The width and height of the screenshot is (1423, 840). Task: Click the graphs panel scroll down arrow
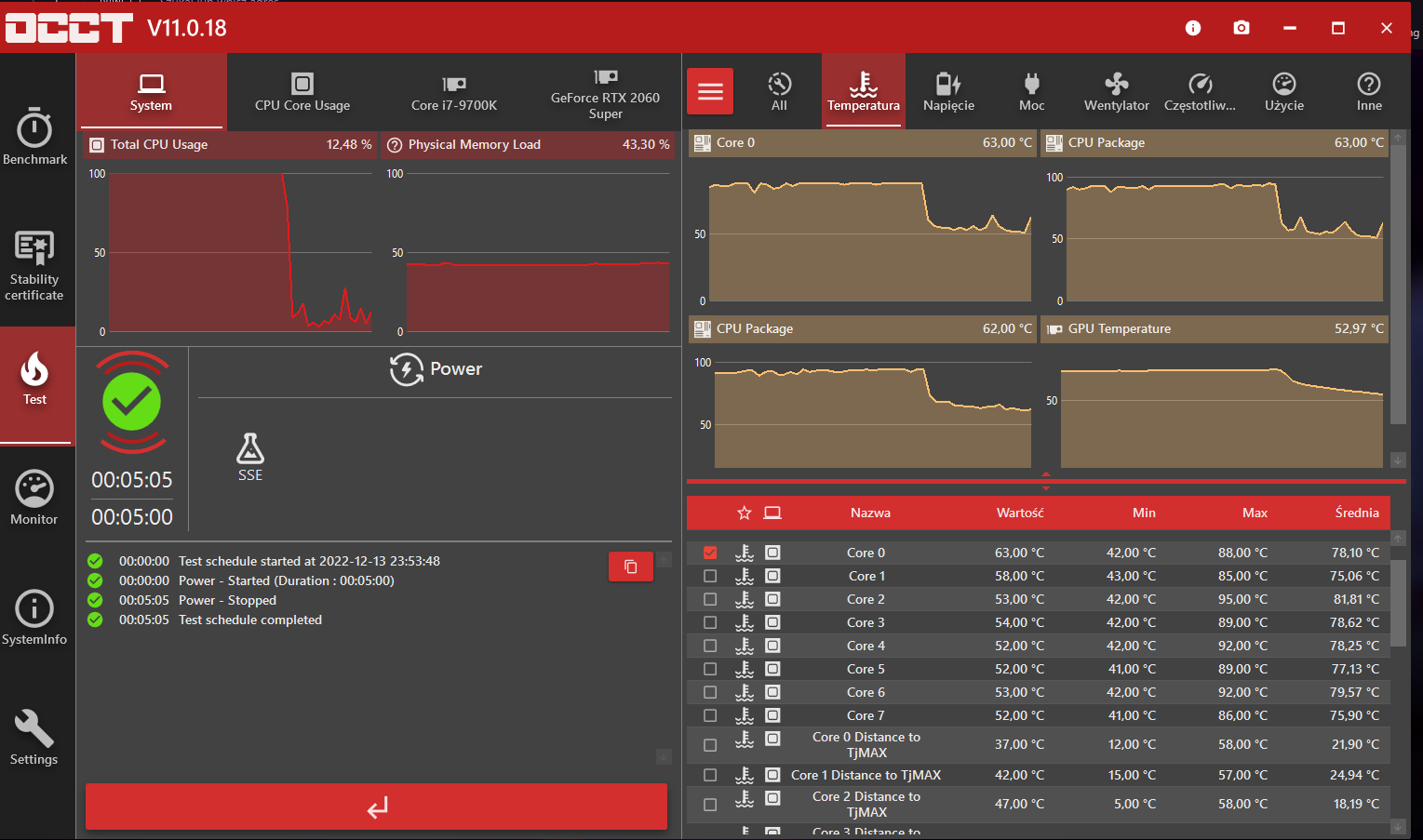[1398, 460]
